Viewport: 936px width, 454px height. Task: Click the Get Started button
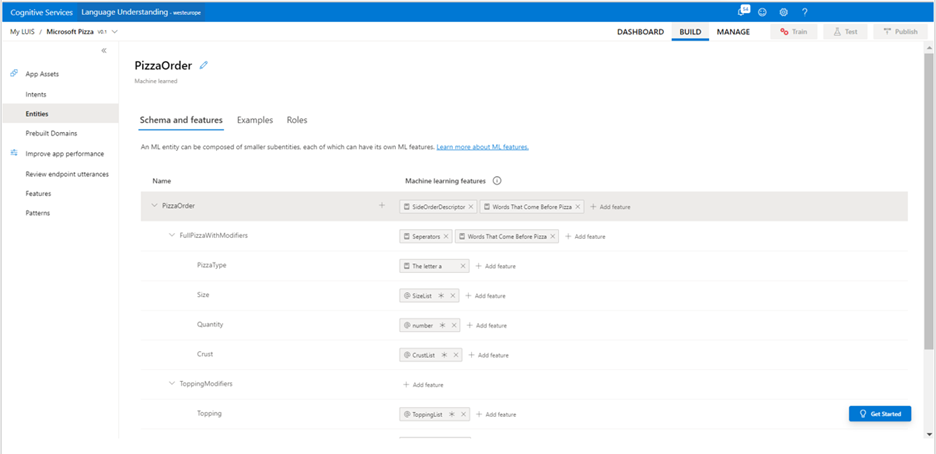[880, 413]
